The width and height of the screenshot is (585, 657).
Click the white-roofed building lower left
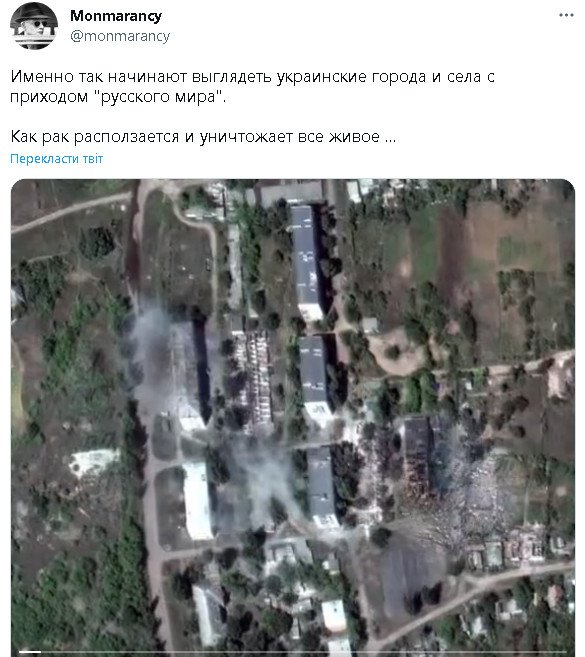[198, 501]
